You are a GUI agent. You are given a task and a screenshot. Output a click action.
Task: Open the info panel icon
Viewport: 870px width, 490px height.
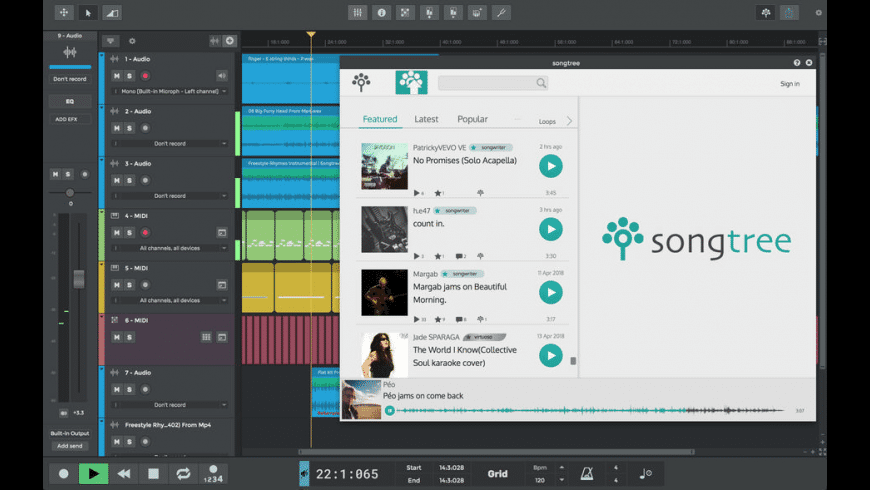tap(381, 13)
